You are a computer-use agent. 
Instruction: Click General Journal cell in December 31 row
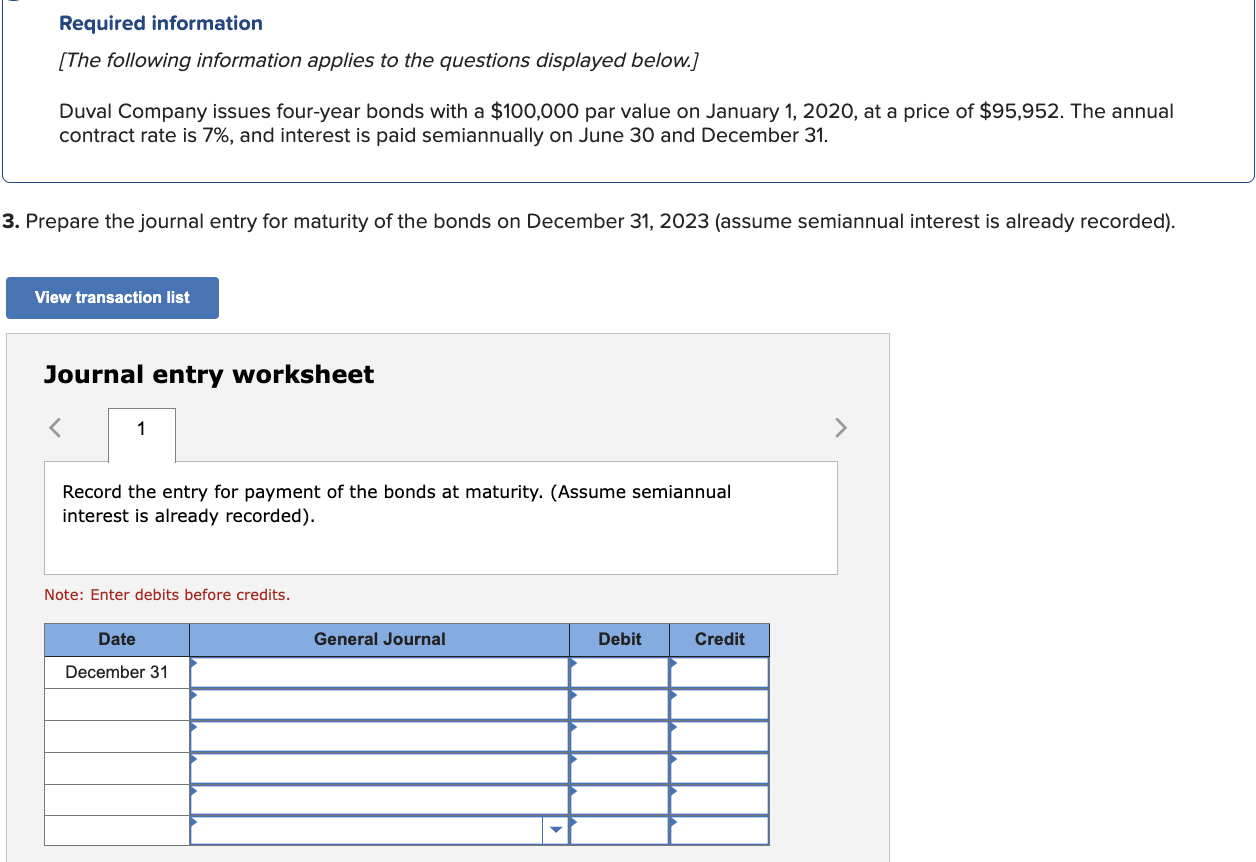coord(379,672)
